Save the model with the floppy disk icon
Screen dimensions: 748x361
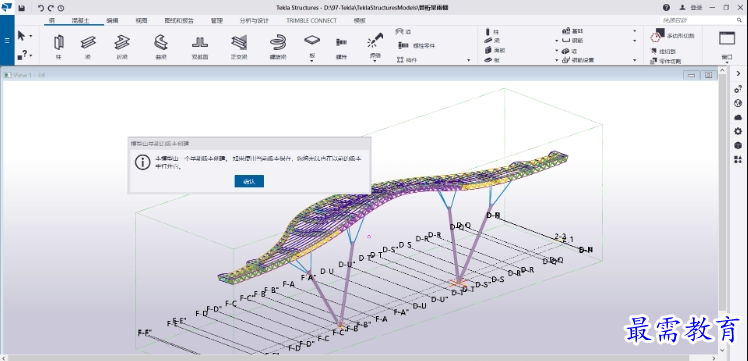(x=22, y=8)
